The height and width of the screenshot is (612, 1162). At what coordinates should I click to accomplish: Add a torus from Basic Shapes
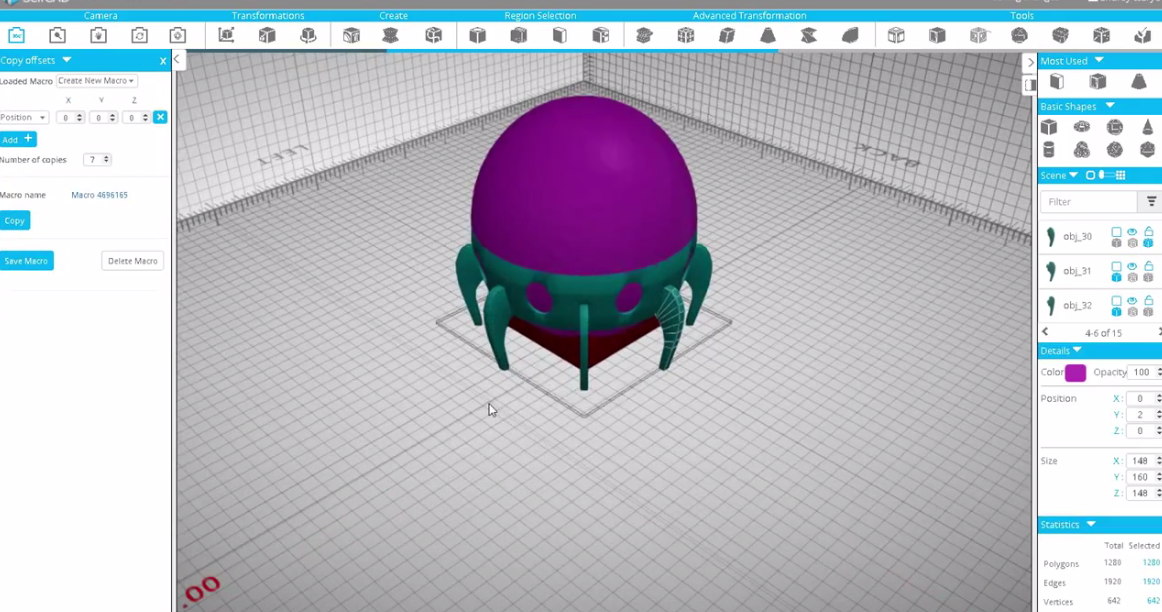[x=1082, y=127]
